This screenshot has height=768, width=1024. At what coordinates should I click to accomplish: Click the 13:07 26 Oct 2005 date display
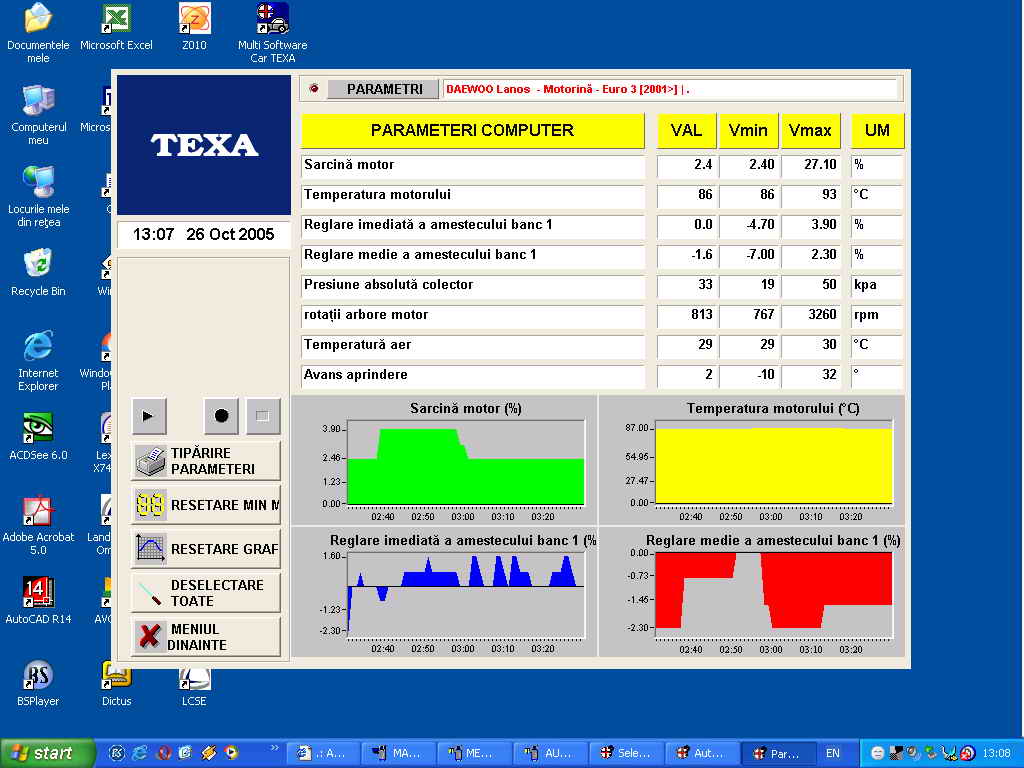coord(204,234)
